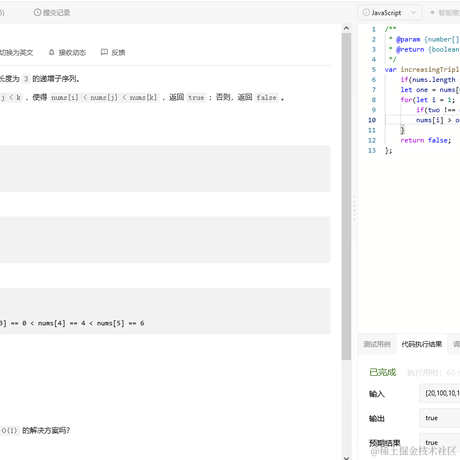Viewport: 460px width, 460px height.
Task: Open the 反馈 feedback link
Action: pyautogui.click(x=113, y=52)
